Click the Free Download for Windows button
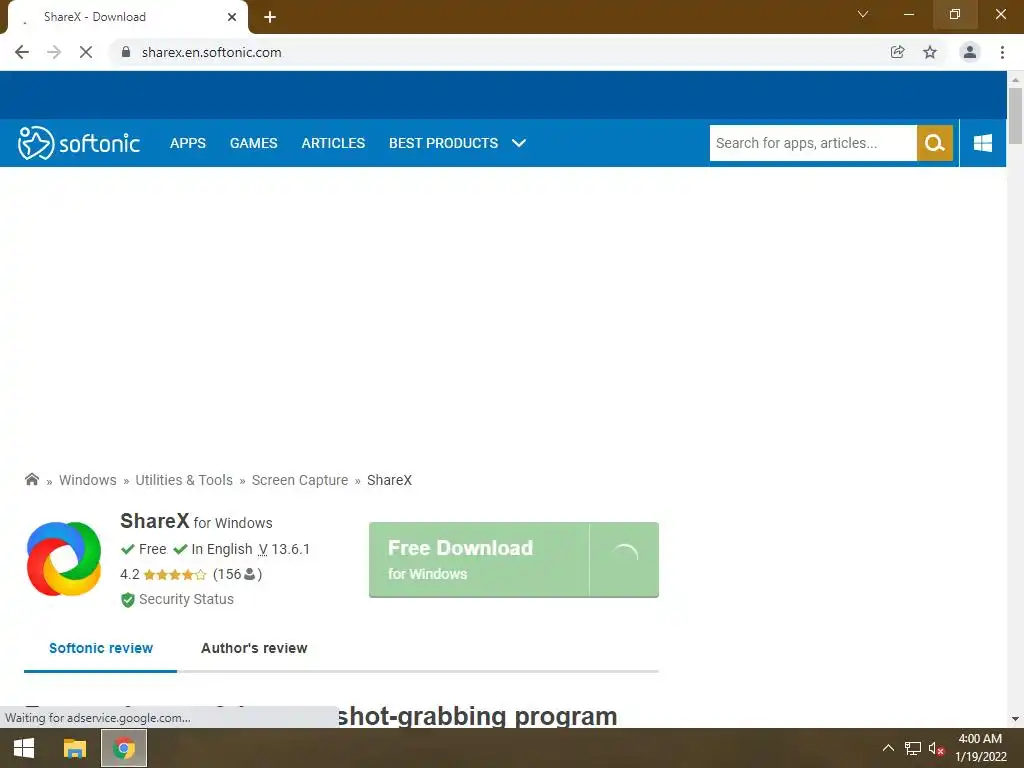1024x768 pixels. (x=513, y=560)
